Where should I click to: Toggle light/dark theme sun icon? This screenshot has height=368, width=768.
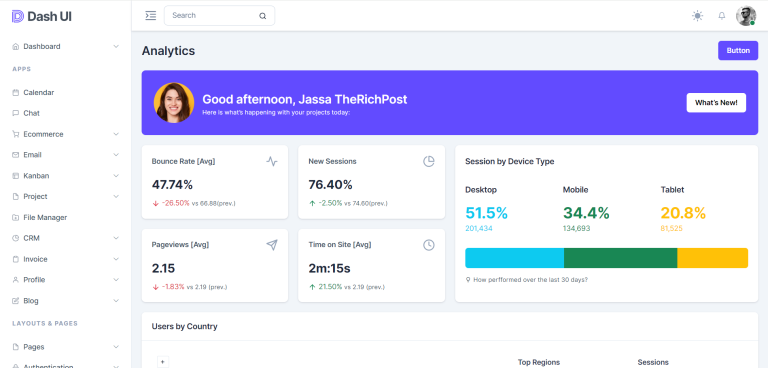tap(697, 16)
